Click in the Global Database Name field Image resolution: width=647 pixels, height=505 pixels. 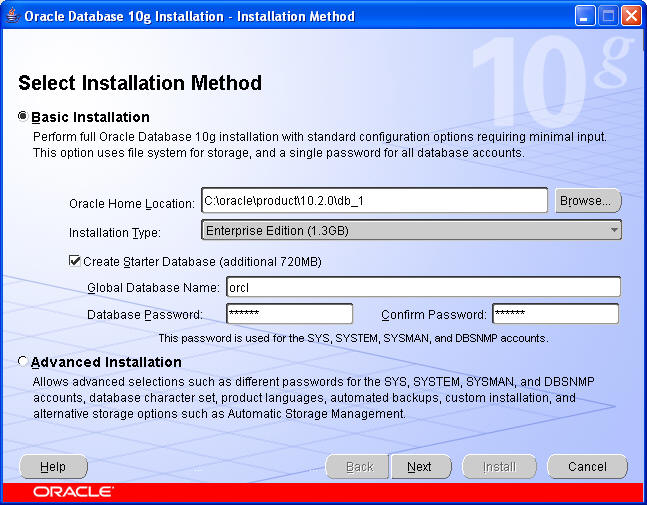(x=422, y=288)
